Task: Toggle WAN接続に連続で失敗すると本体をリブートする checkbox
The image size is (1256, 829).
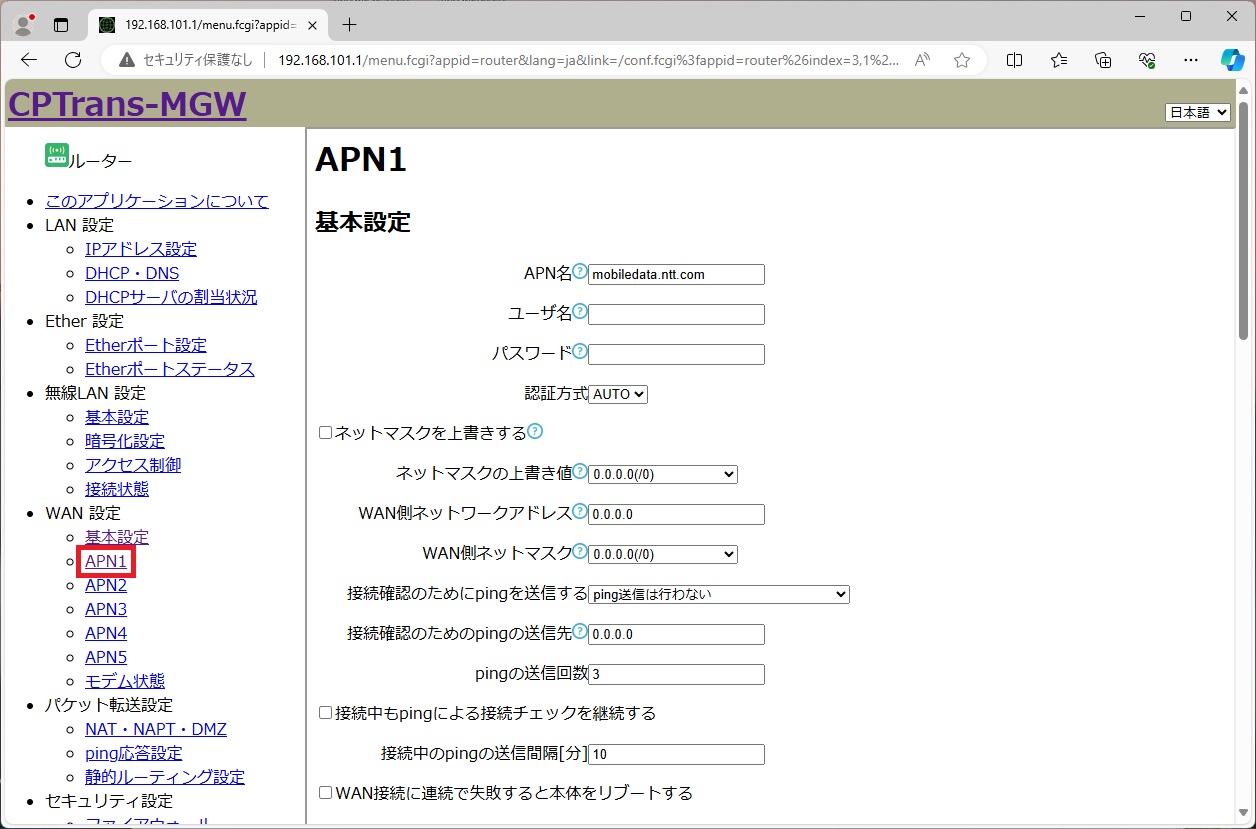Action: (x=325, y=793)
